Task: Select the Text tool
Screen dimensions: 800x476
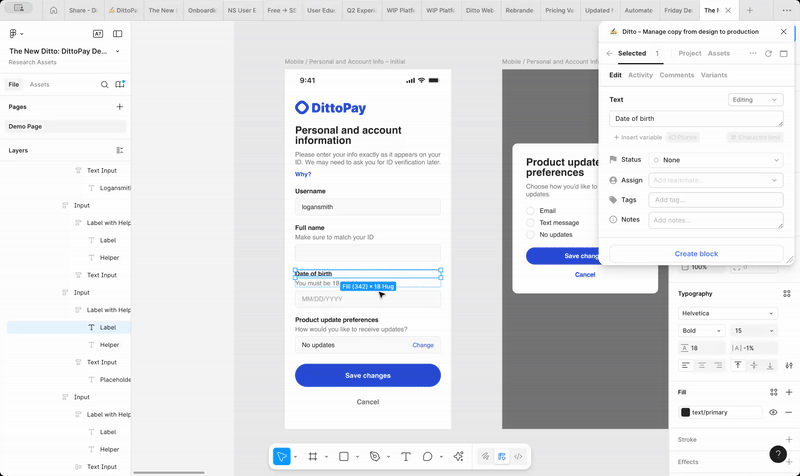Action: click(x=406, y=456)
